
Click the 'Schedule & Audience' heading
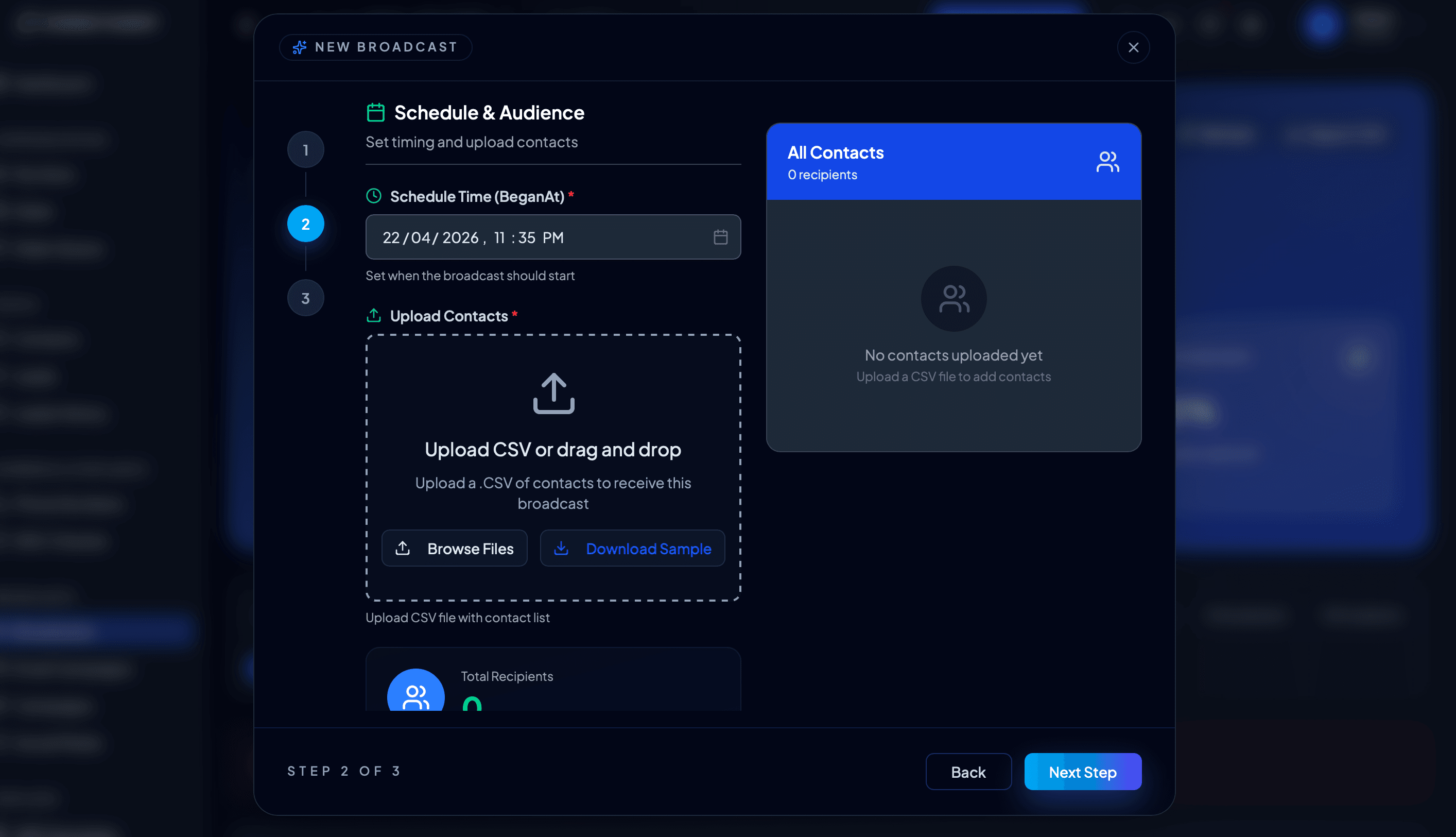[490, 112]
